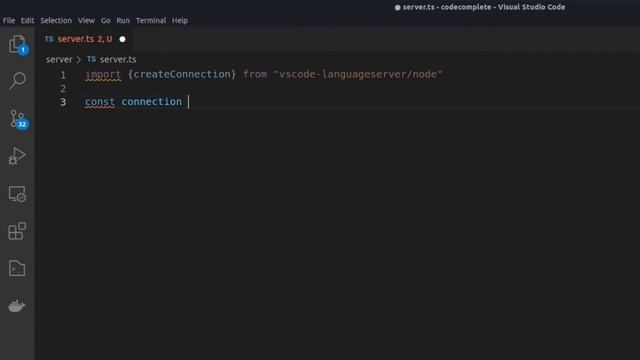Click line number 2 in the gutter

[x=63, y=88]
